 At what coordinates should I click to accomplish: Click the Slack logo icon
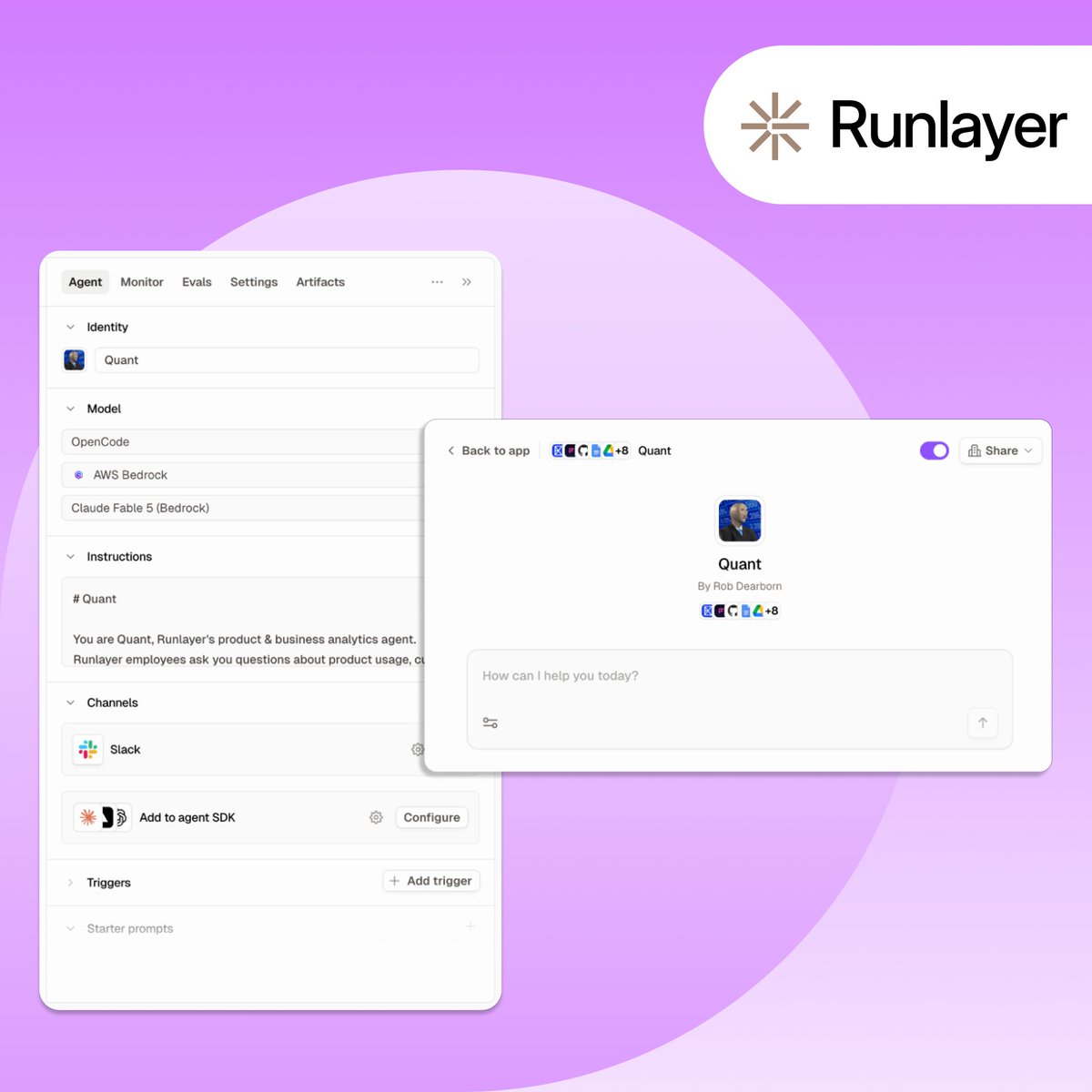88,749
